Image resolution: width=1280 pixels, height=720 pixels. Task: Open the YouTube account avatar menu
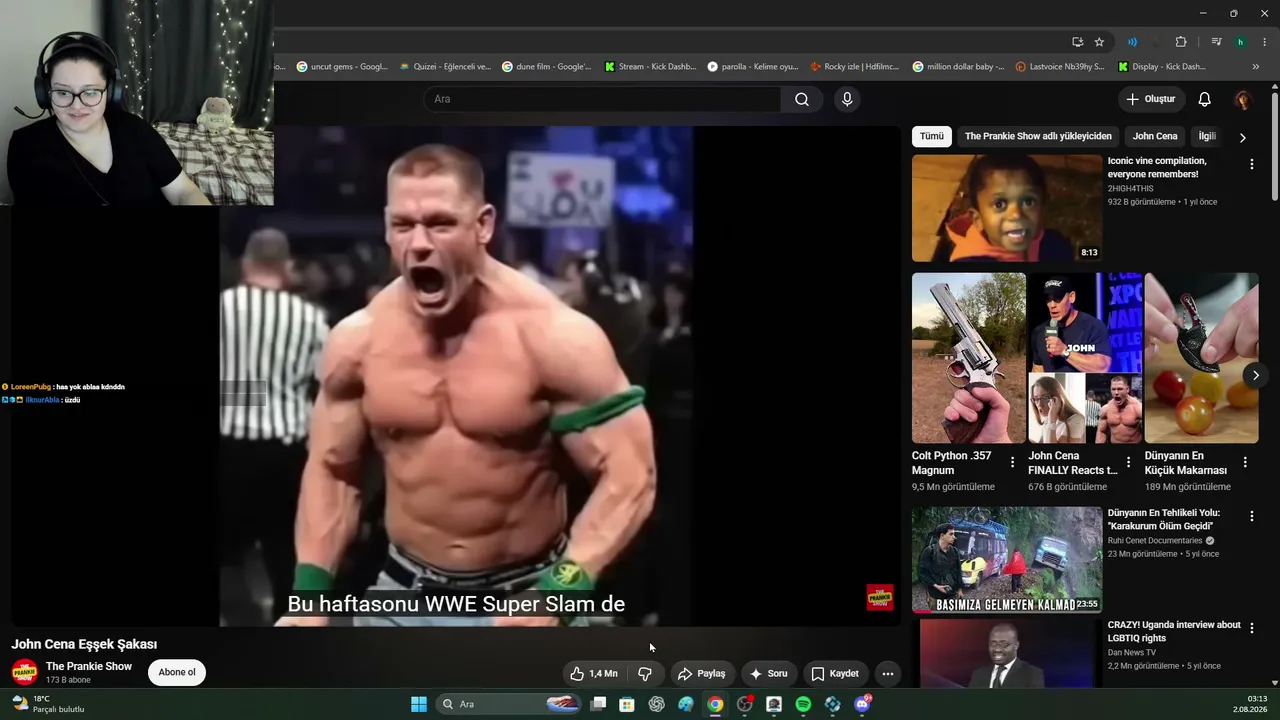(x=1242, y=99)
